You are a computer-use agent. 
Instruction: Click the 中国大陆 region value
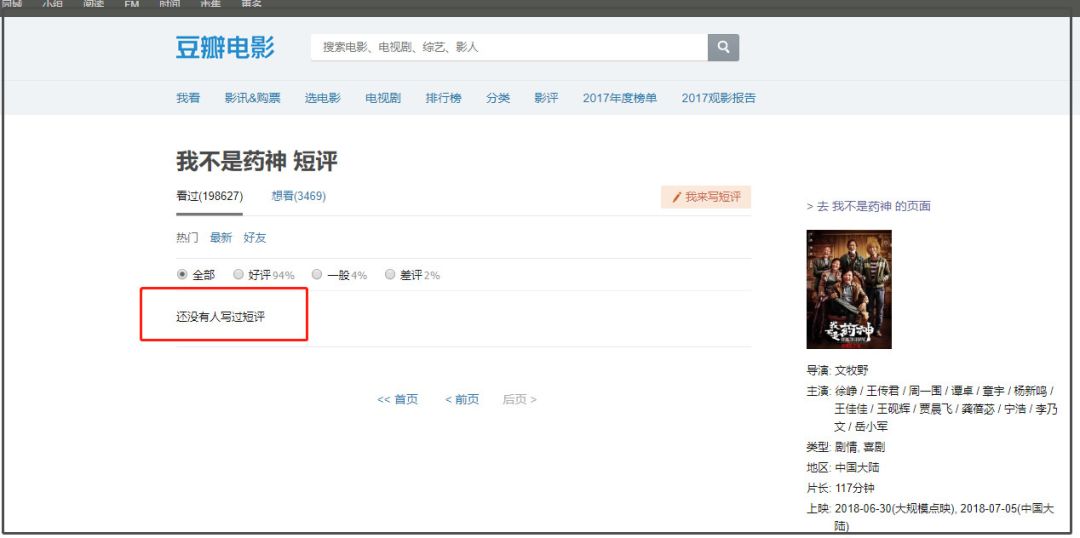click(857, 468)
